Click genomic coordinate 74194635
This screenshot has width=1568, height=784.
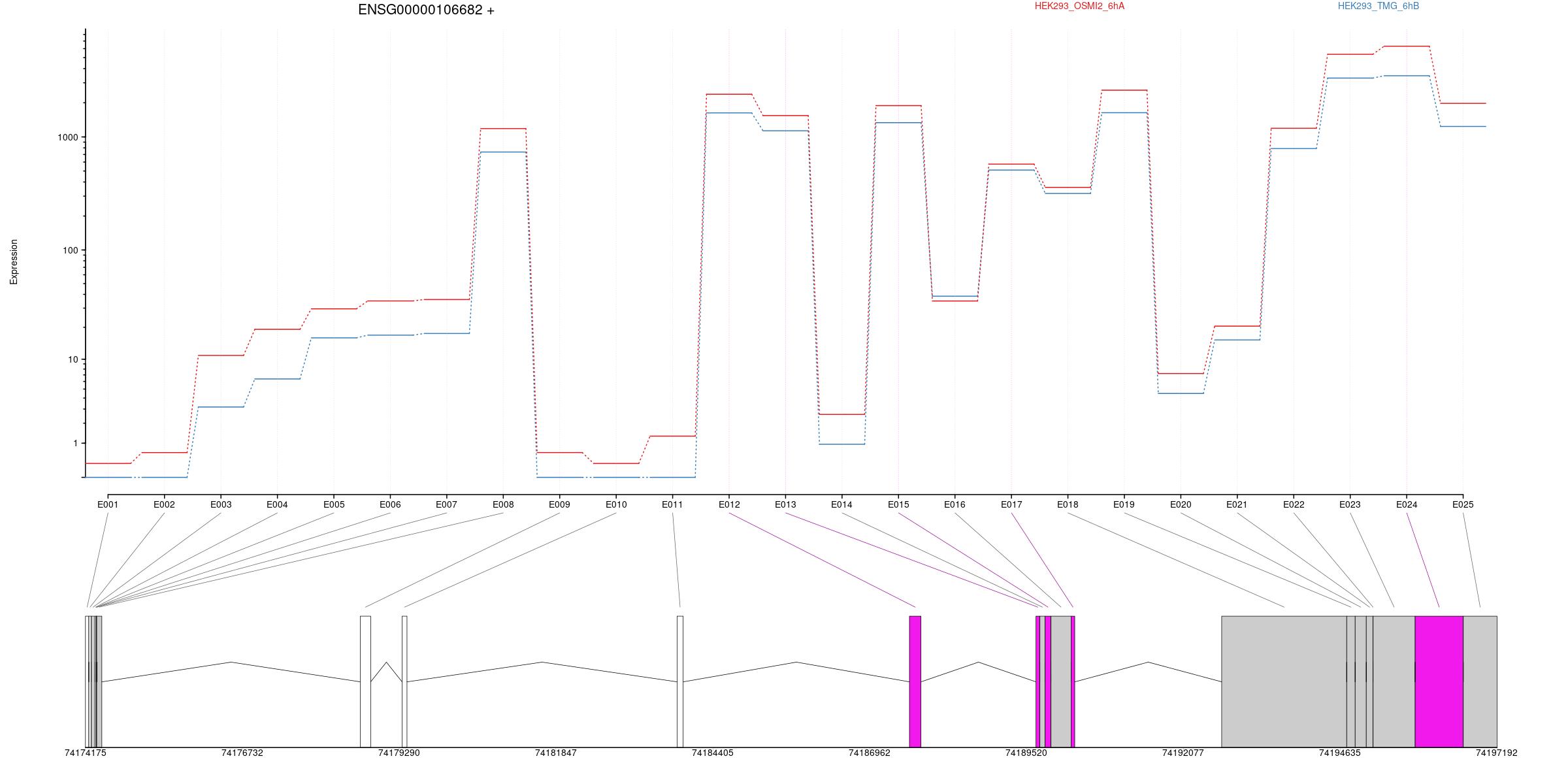[x=1340, y=753]
